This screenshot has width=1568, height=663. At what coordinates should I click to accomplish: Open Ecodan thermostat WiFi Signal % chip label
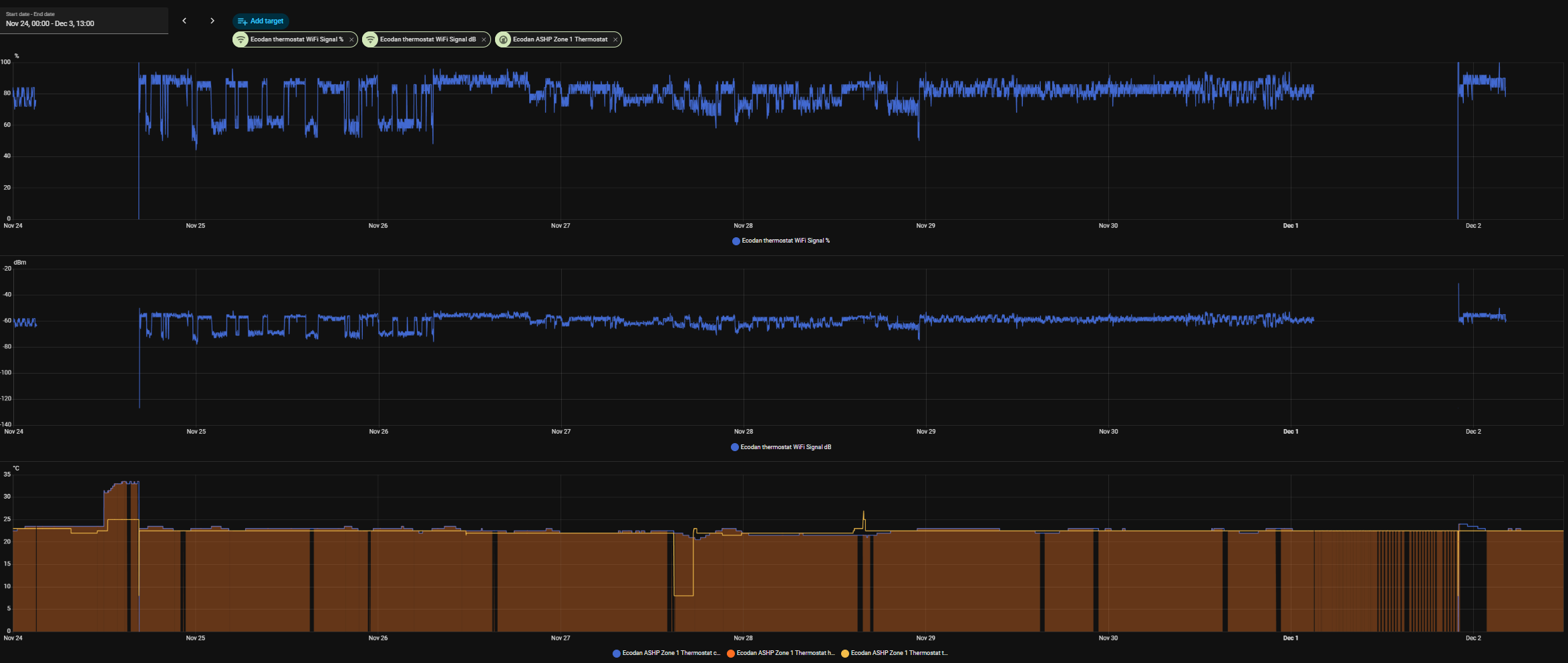click(x=297, y=39)
